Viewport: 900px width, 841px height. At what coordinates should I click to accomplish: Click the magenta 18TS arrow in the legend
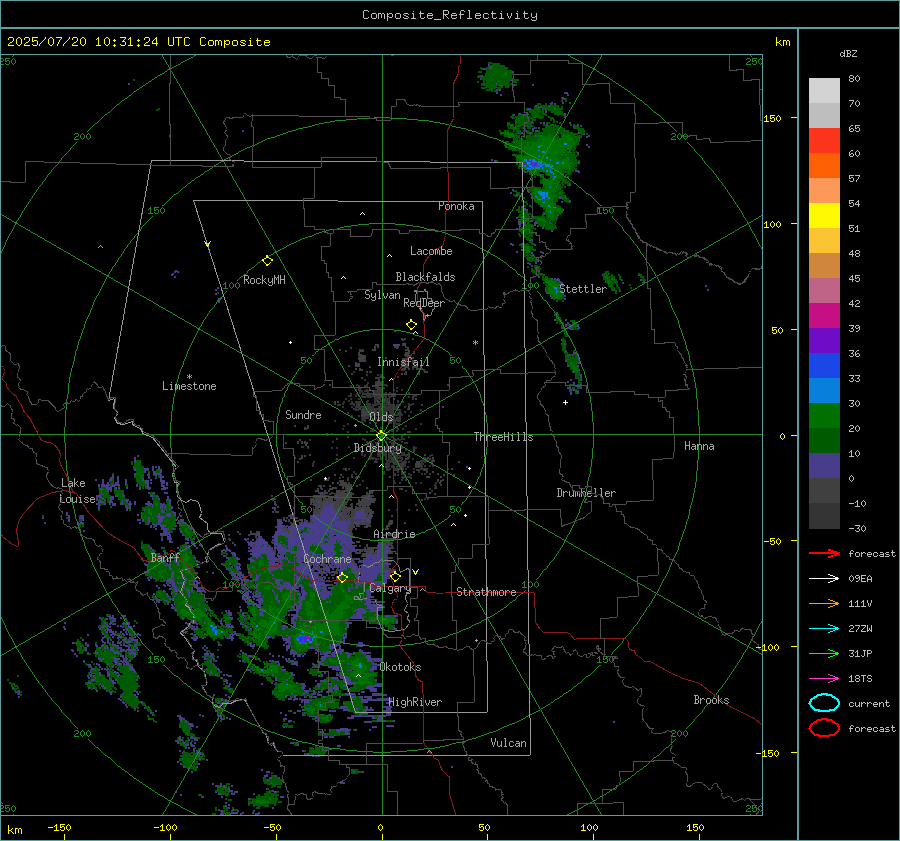coord(824,679)
